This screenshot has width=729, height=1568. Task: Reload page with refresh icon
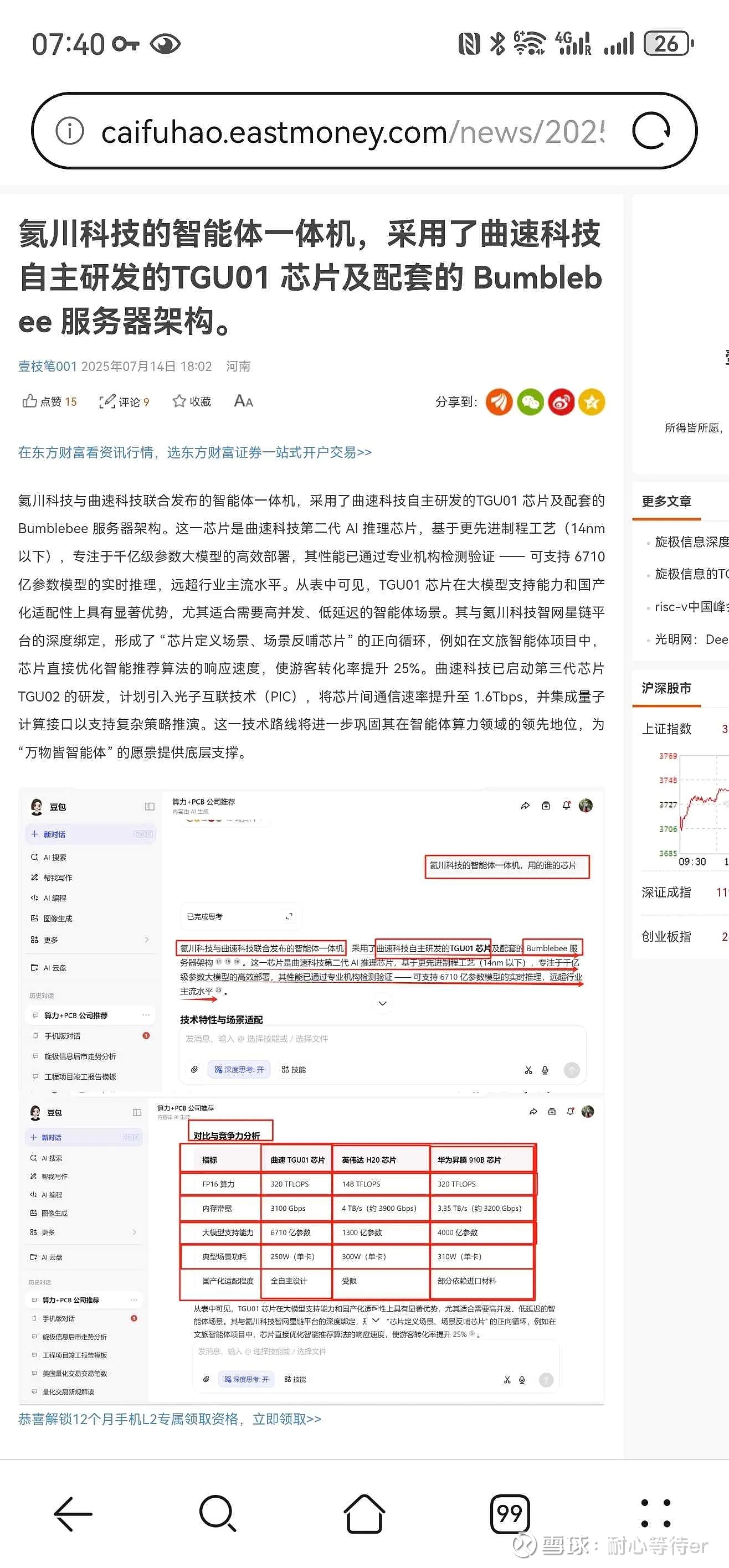[x=651, y=131]
